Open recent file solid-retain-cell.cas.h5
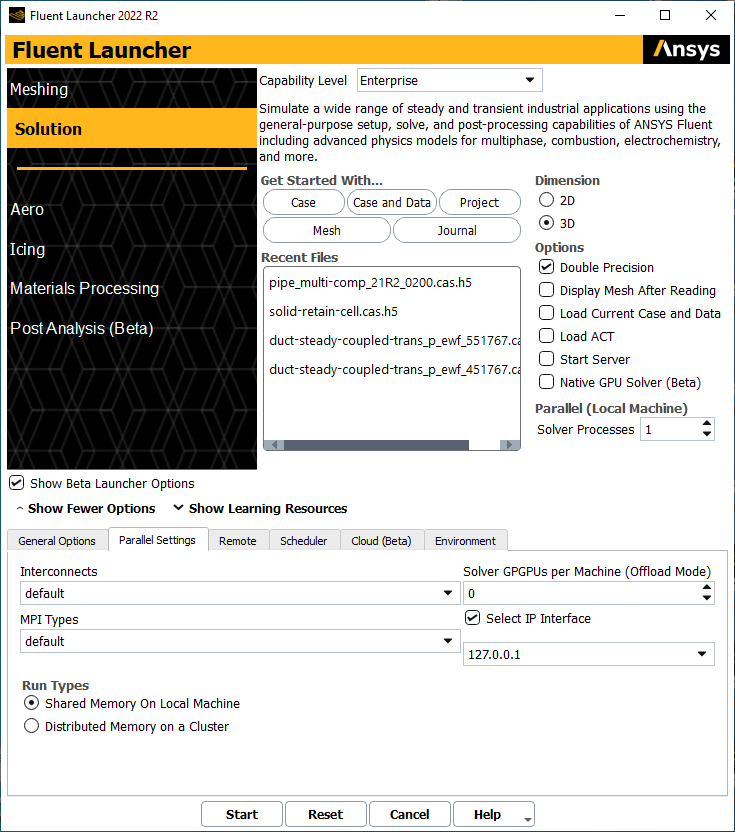The image size is (735, 832). click(392, 311)
